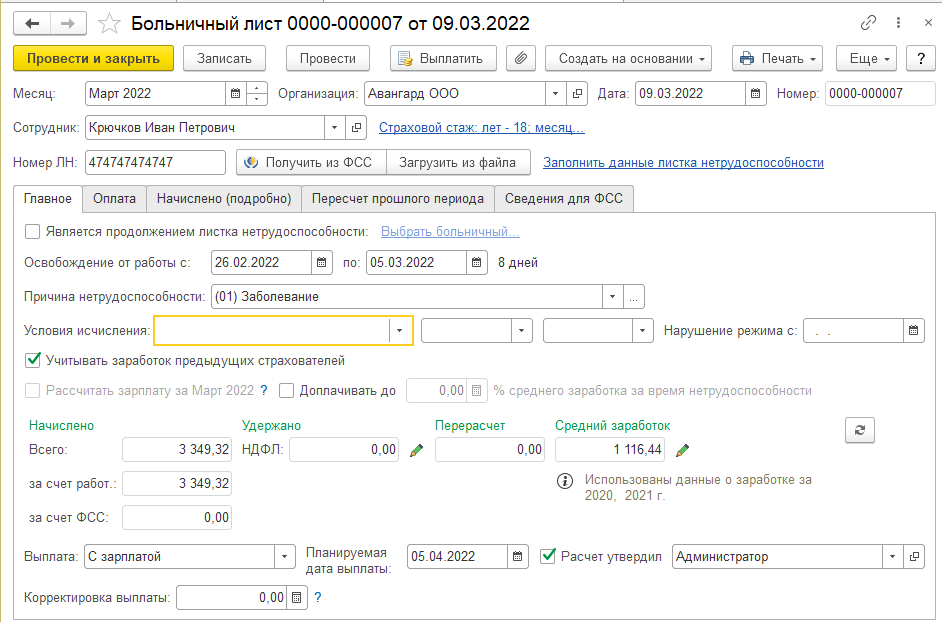Open Создать на основании dropdown menu
942x622 pixels.
click(x=628, y=58)
